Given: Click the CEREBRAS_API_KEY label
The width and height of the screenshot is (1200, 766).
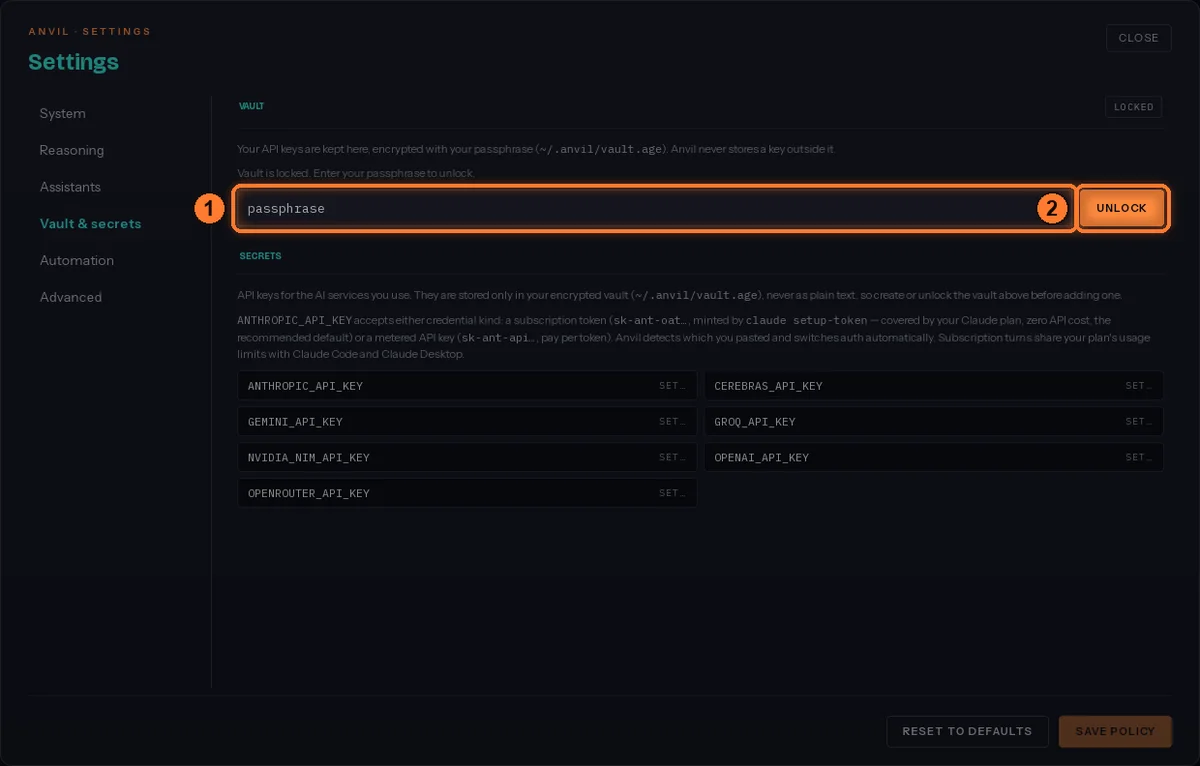Looking at the screenshot, I should [768, 386].
